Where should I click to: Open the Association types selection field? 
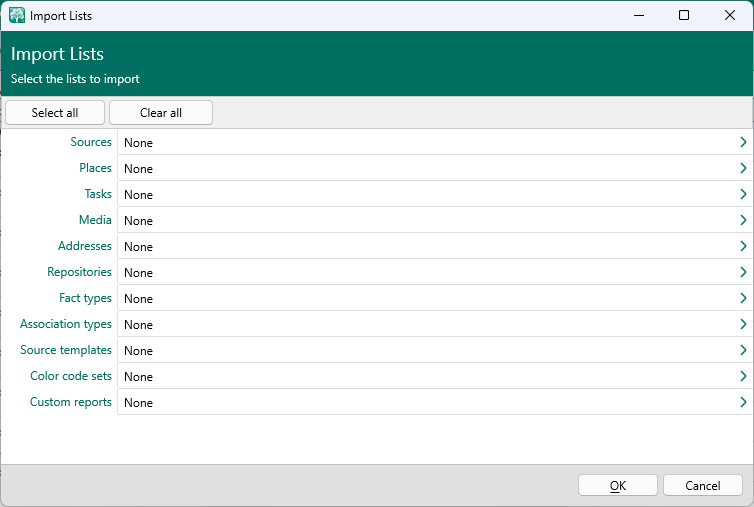coord(434,324)
